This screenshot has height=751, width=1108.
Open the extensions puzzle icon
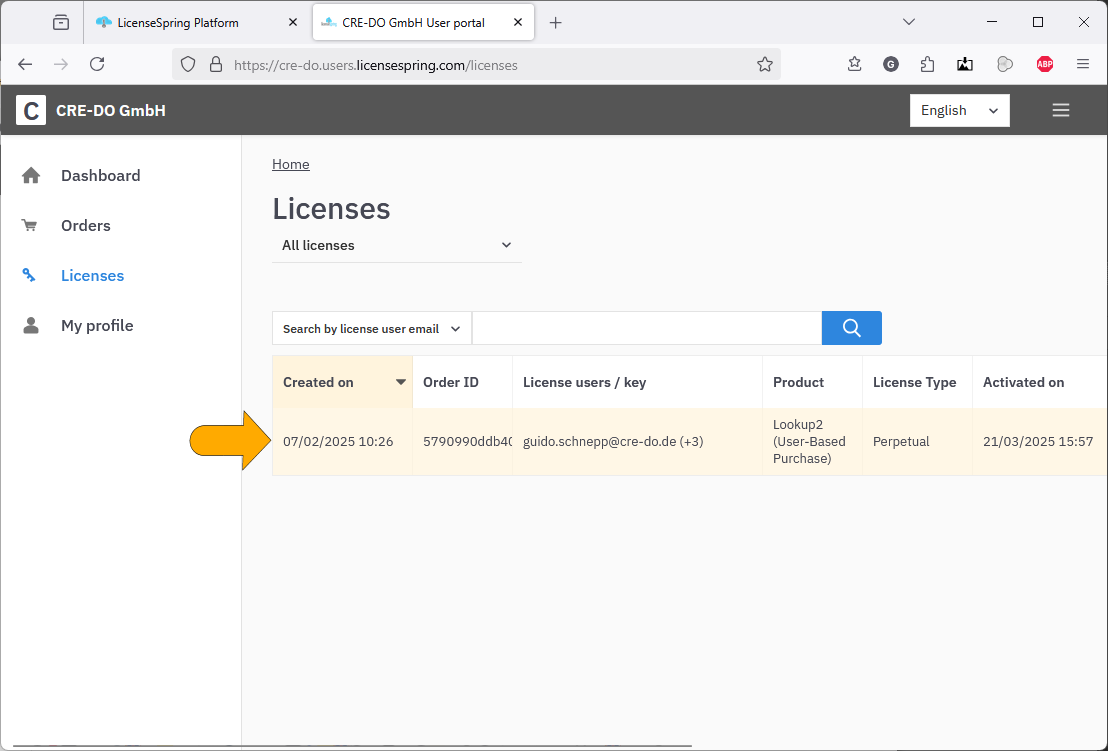pos(927,64)
